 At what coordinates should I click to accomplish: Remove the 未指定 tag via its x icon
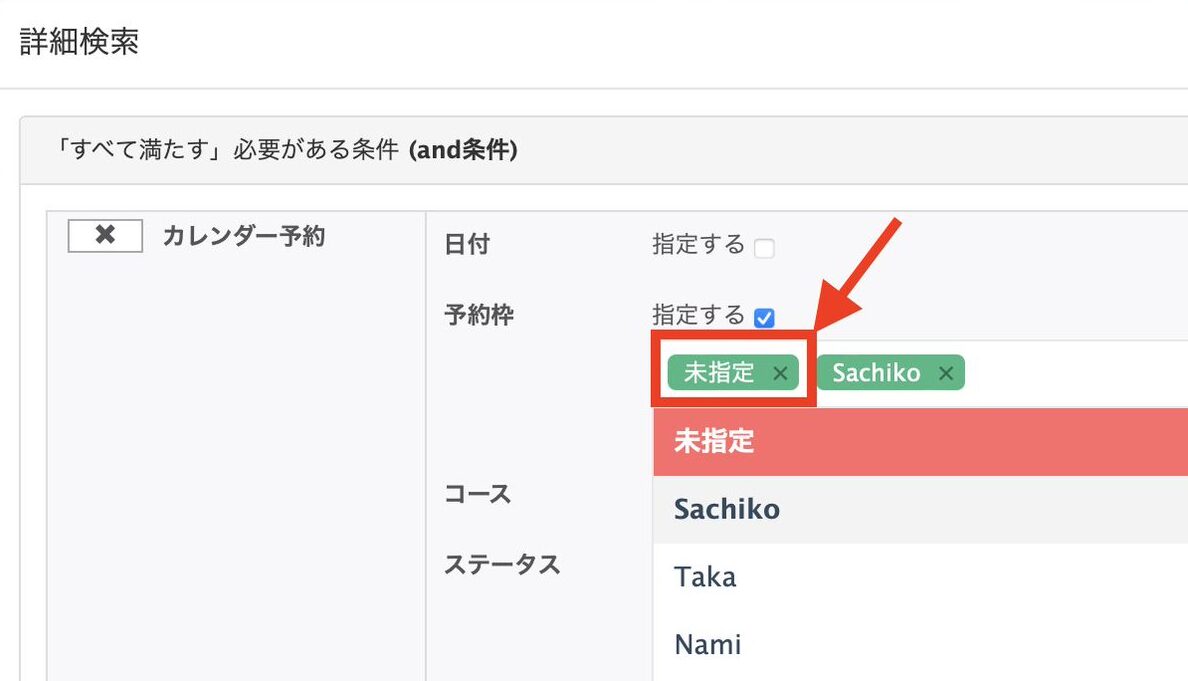coord(781,372)
